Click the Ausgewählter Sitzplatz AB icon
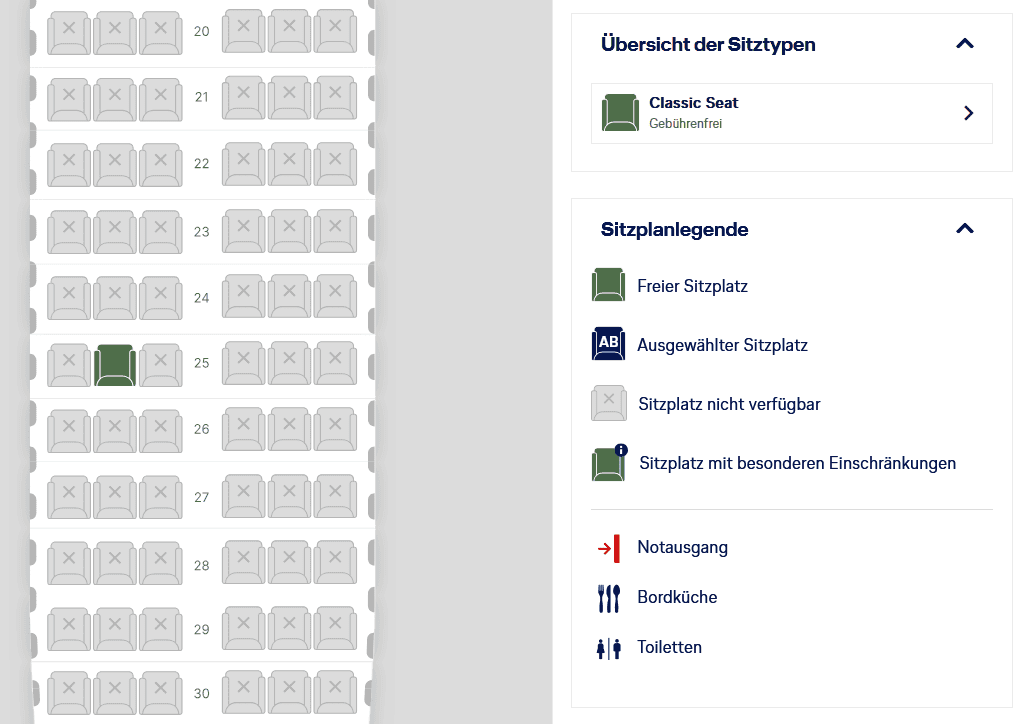The width and height of the screenshot is (1023, 724). [608, 345]
